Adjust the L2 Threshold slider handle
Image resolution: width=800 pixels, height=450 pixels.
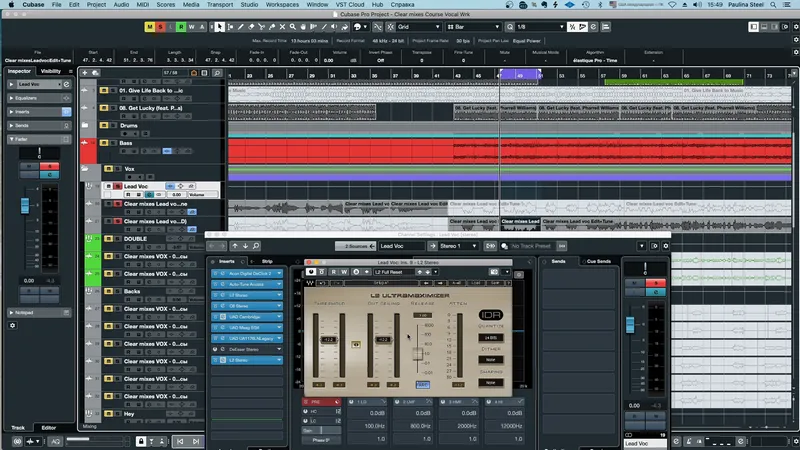tap(329, 340)
